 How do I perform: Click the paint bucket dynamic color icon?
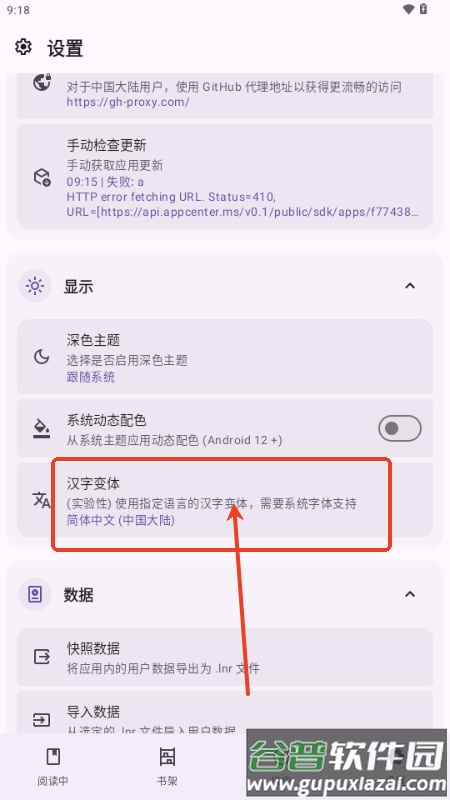pyautogui.click(x=41, y=429)
